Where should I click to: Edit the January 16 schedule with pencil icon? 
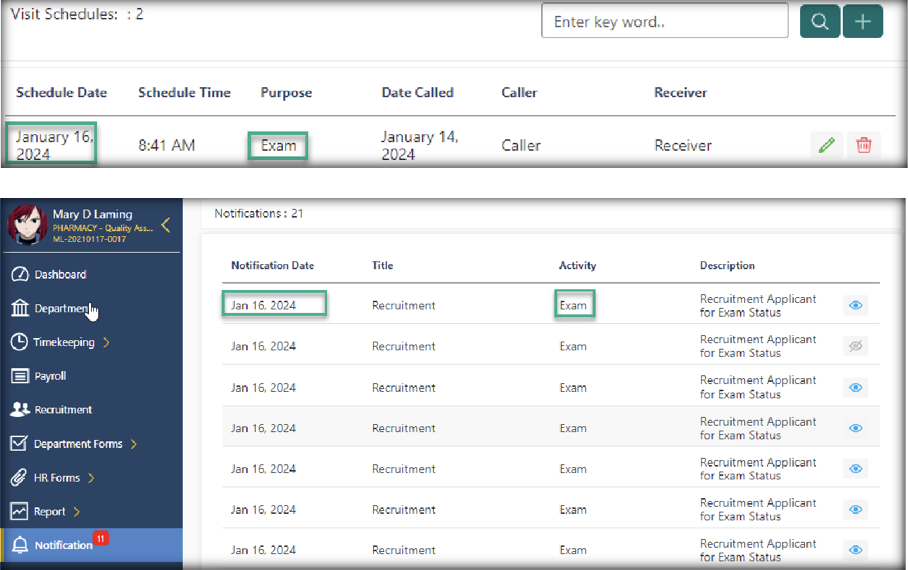click(826, 145)
